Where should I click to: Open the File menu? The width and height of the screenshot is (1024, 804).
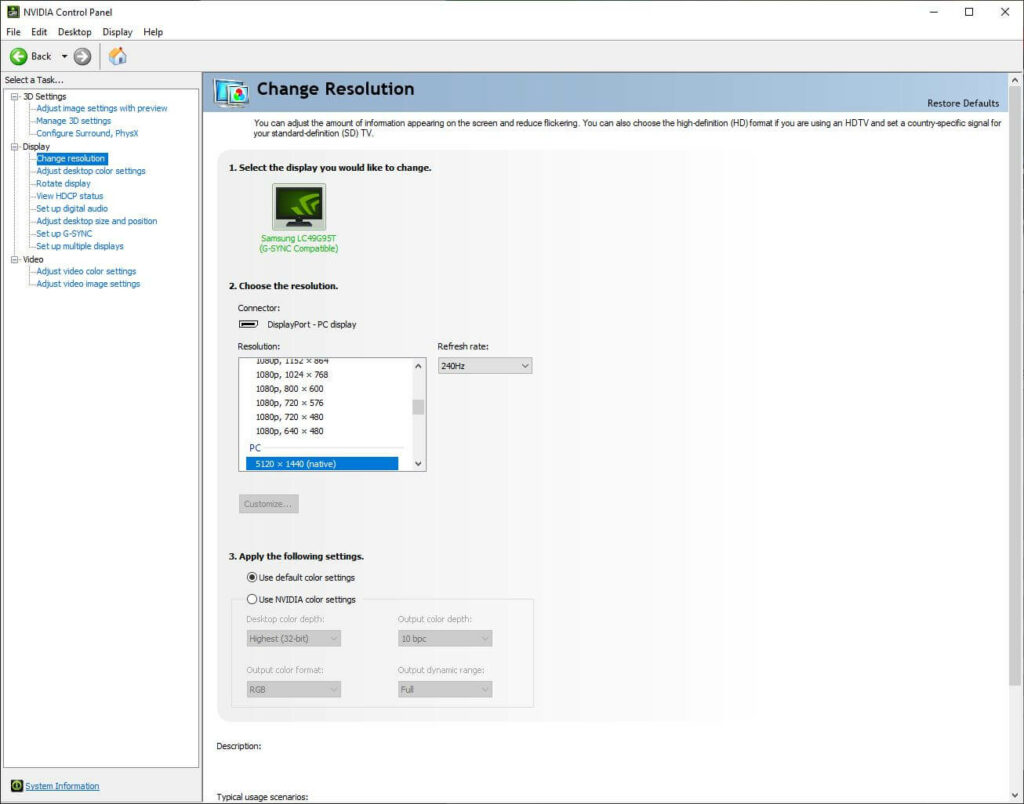click(x=13, y=32)
